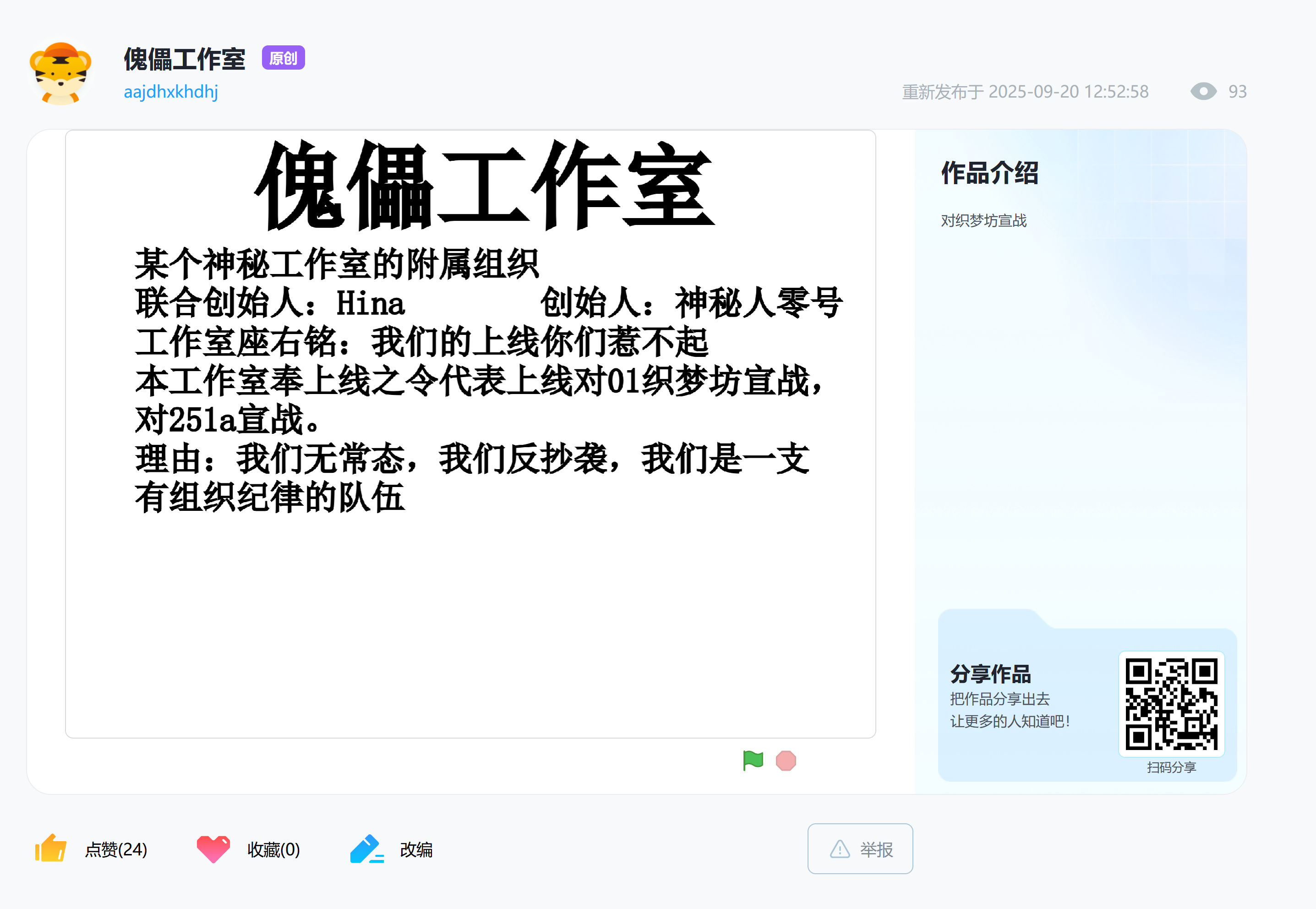Click the tiger avatar profile picture

[x=61, y=73]
